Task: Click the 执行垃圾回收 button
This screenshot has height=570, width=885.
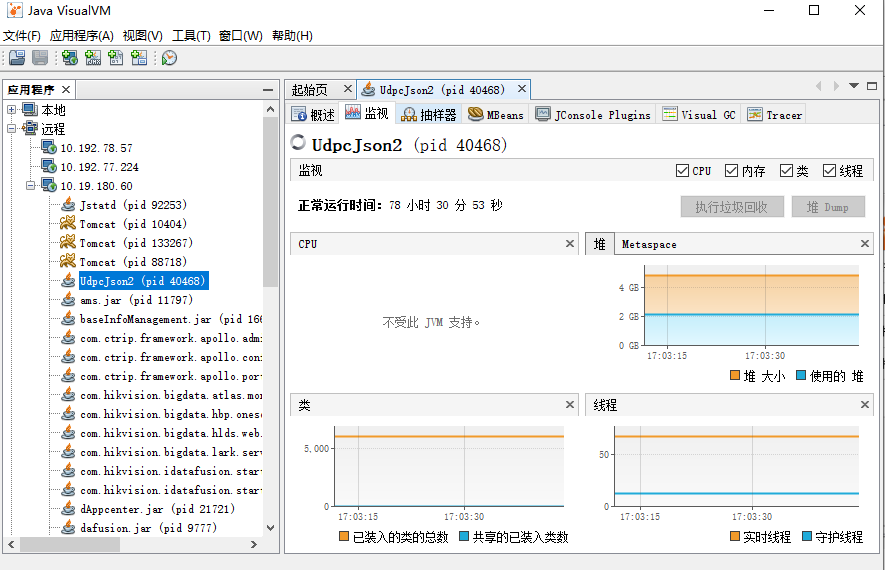Action: tap(731, 207)
